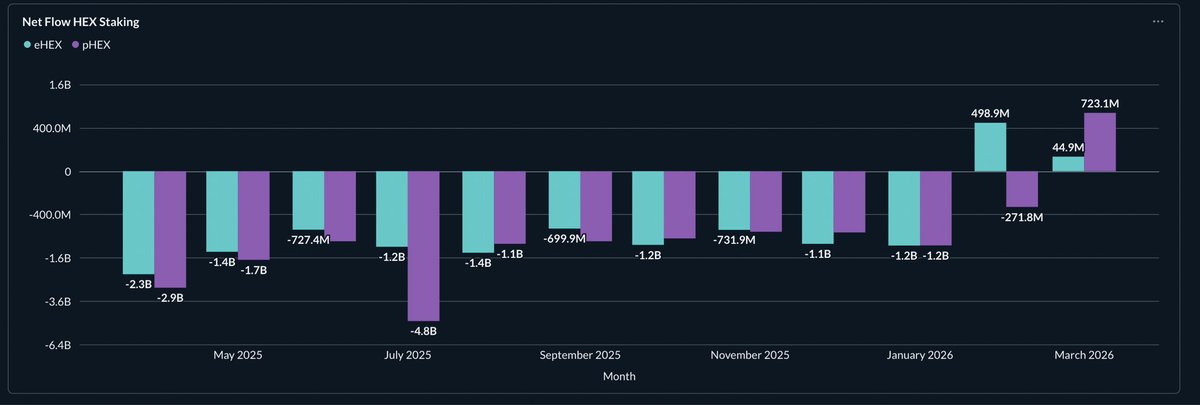Click the purple pHEX legend color dot
This screenshot has width=1200, height=405.
(x=74, y=45)
